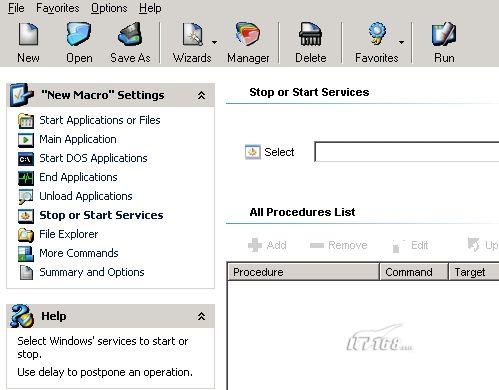Click the Favorites ribbon icon in toolbar

(377, 33)
